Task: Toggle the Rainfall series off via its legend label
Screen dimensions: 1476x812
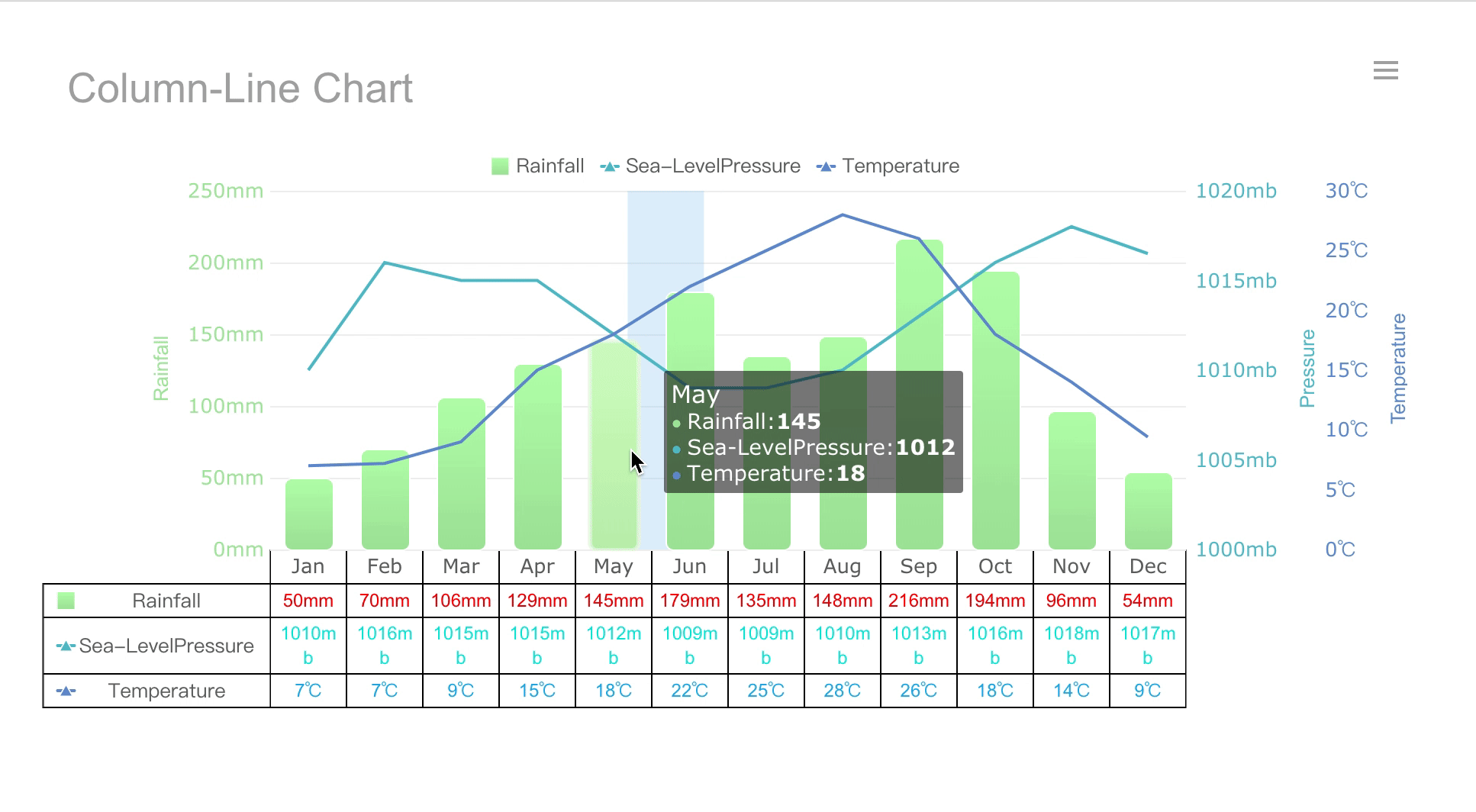Action: point(550,166)
